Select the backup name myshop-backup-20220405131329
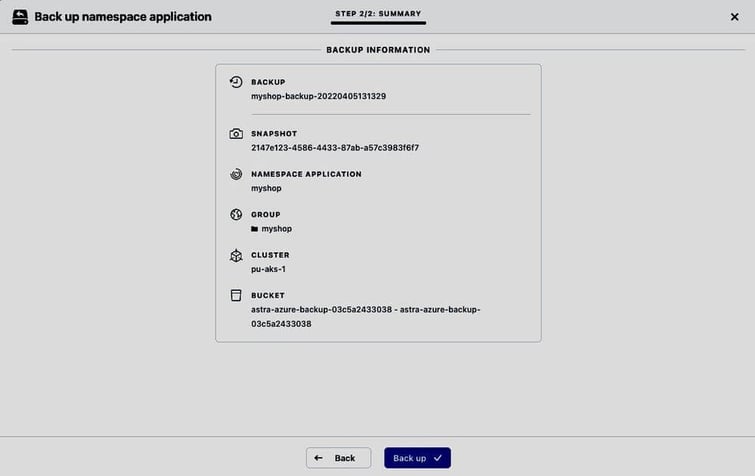This screenshot has height=476, width=755. pos(318,97)
